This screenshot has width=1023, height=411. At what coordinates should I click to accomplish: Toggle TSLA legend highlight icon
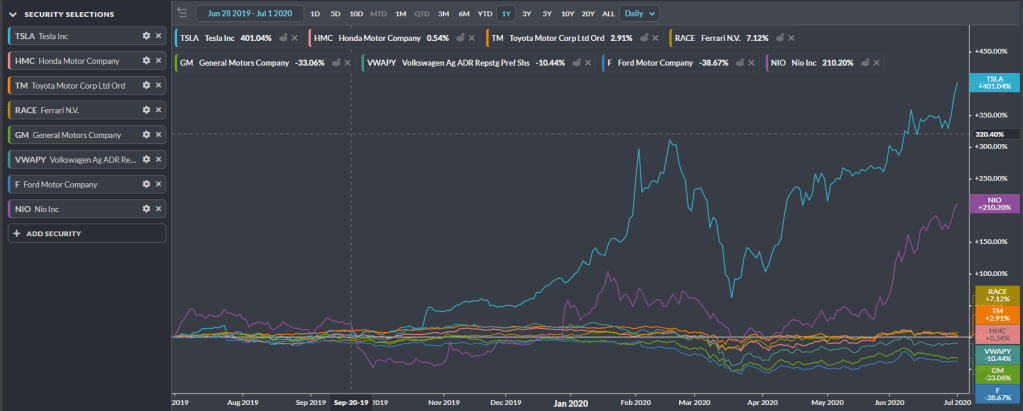click(282, 38)
